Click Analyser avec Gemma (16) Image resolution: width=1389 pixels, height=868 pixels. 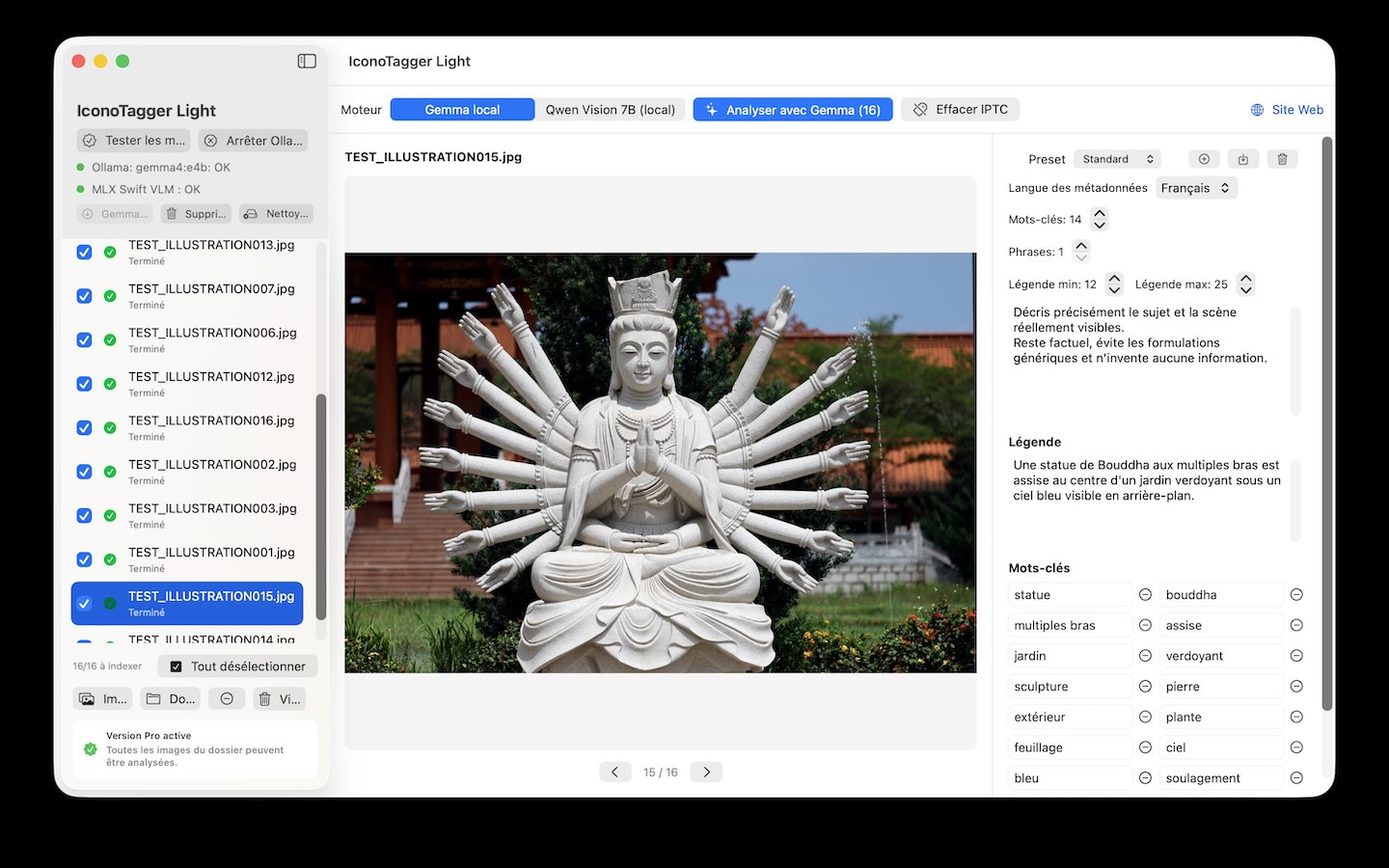coord(793,110)
